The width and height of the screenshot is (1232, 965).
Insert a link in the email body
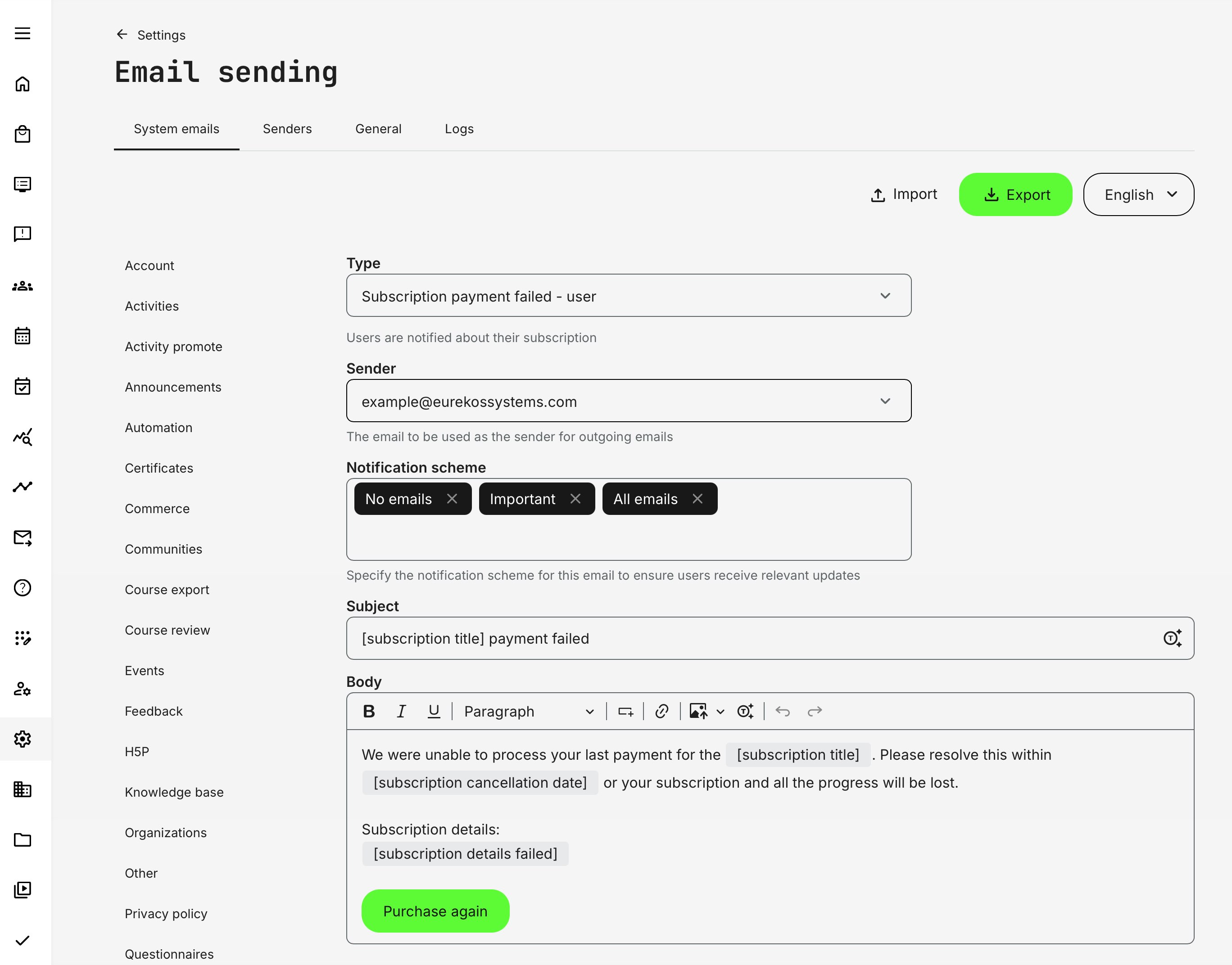pos(662,711)
